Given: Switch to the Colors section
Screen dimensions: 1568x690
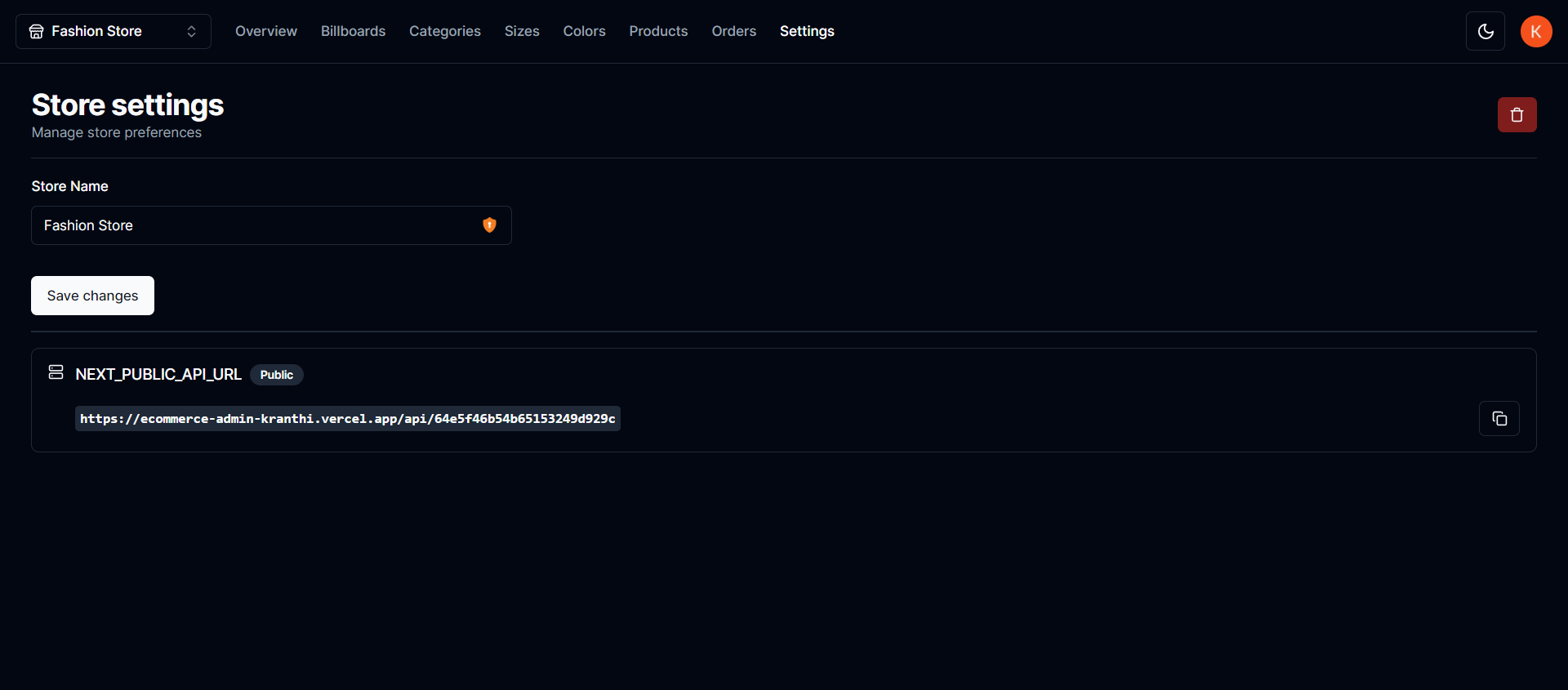Looking at the screenshot, I should tap(584, 31).
